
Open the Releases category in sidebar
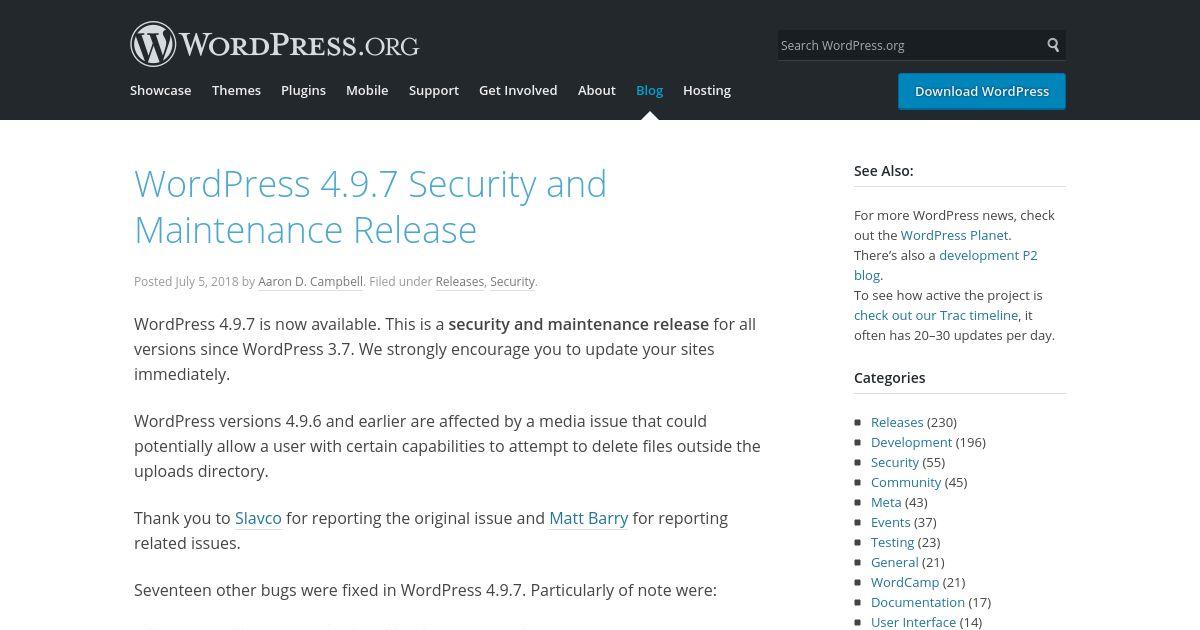tap(897, 422)
